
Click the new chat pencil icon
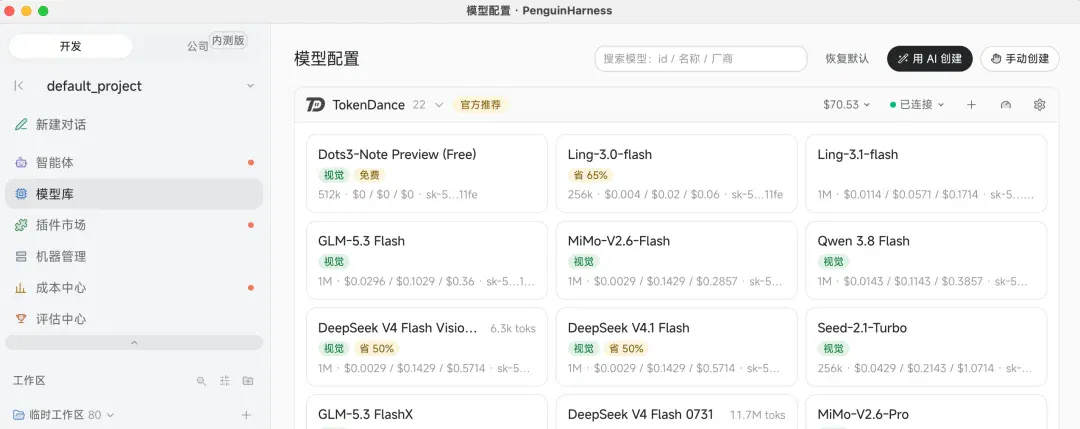[x=21, y=125]
